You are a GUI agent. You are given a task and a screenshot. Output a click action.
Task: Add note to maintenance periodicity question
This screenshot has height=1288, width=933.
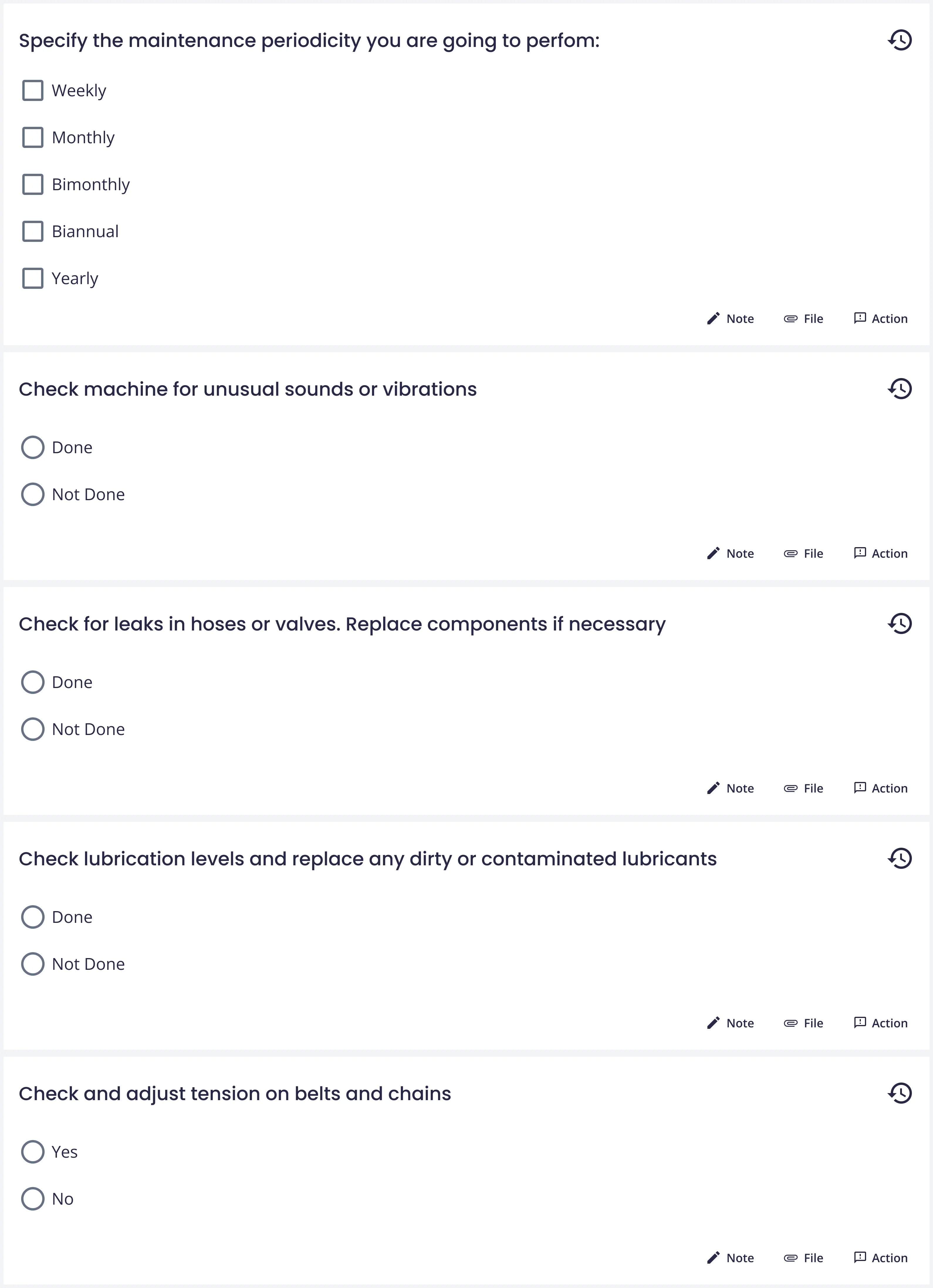click(x=730, y=318)
